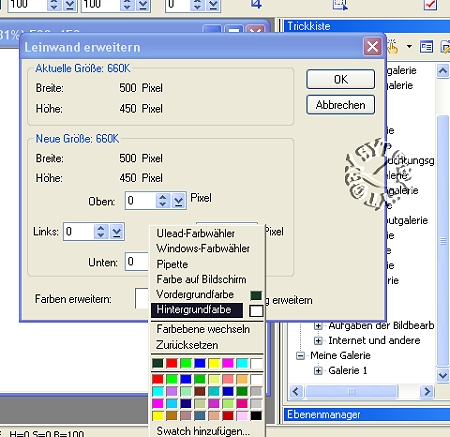The height and width of the screenshot is (437, 450).
Task: Click the Links pixel input field
Action: coord(79,232)
